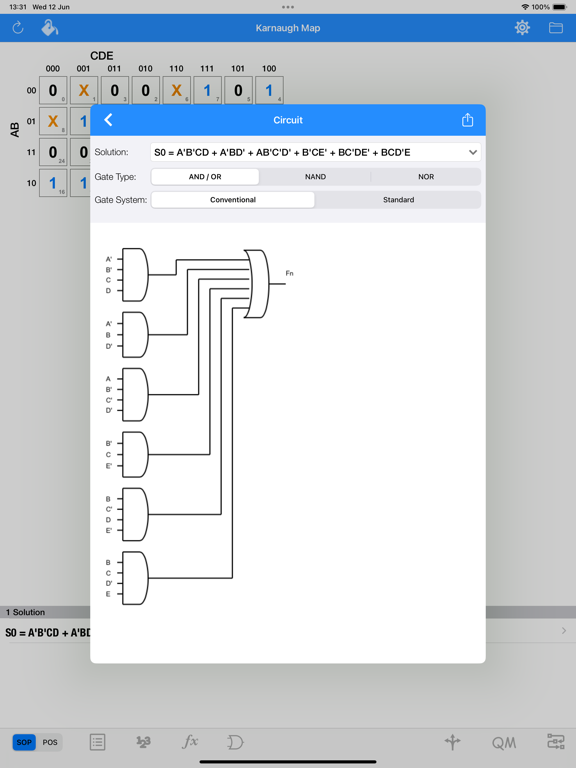The width and height of the screenshot is (576, 768).
Task: Click the S0 solution text field
Action: (315, 152)
